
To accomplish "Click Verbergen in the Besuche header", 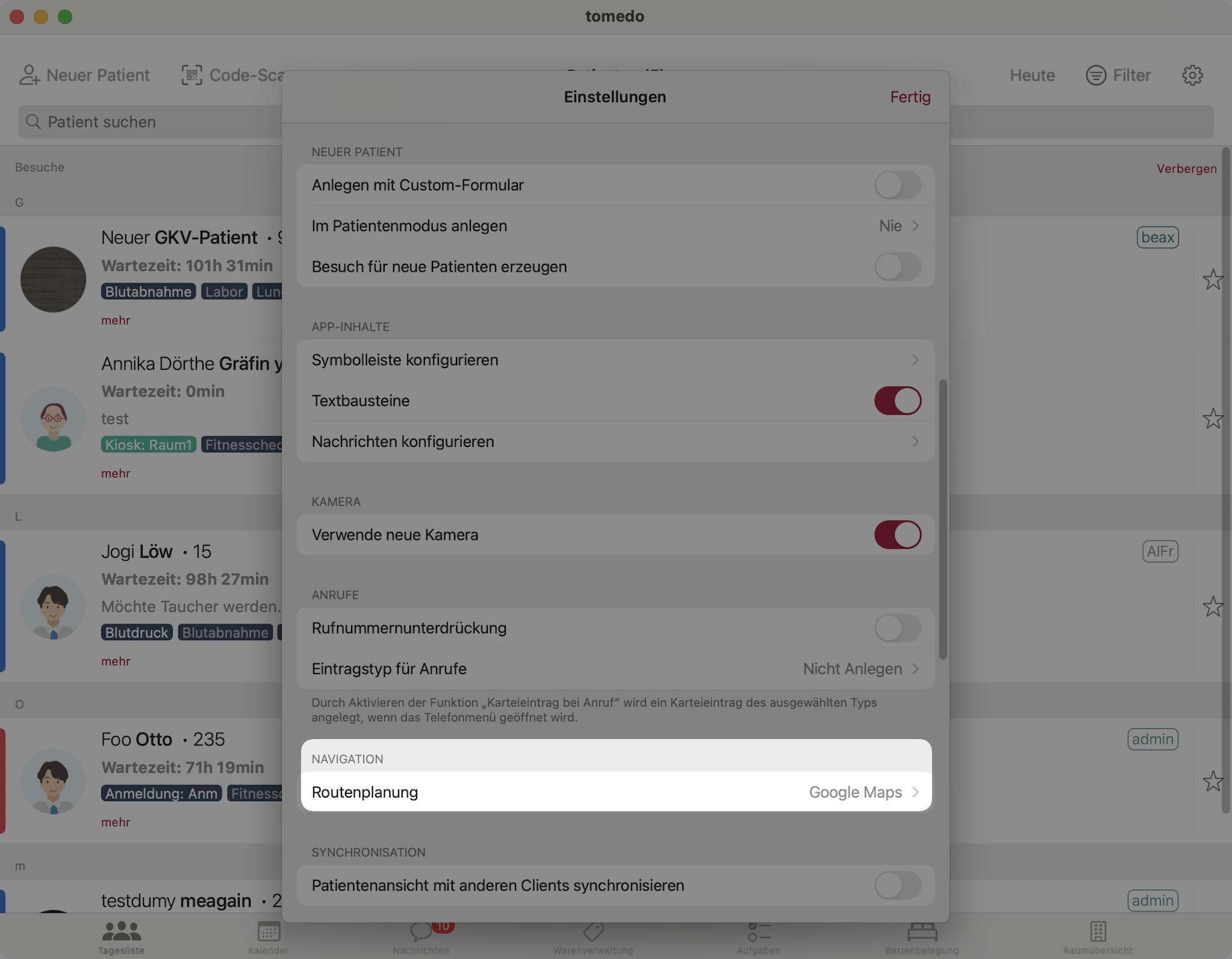I will 1186,169.
